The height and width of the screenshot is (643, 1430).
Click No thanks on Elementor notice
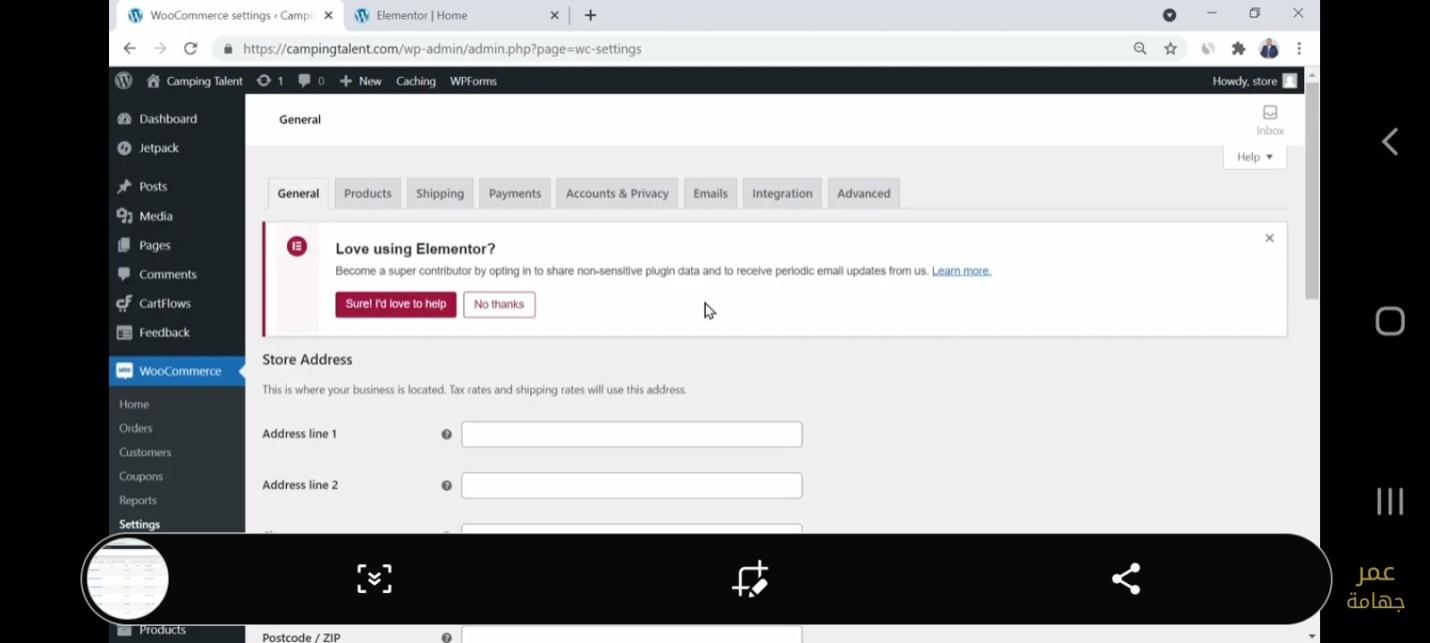(499, 304)
